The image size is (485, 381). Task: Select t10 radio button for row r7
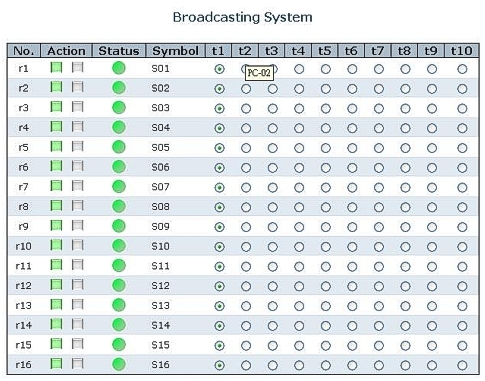pos(462,188)
